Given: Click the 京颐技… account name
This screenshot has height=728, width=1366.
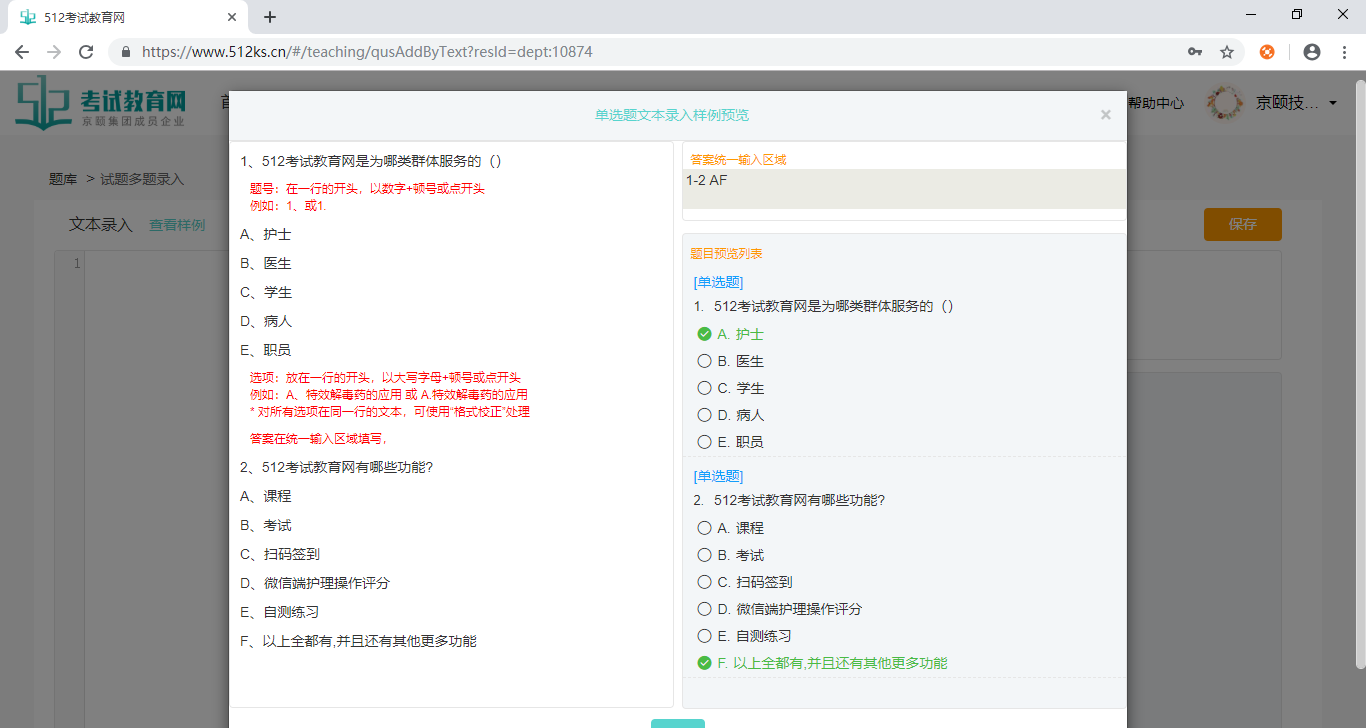Looking at the screenshot, I should [1287, 103].
